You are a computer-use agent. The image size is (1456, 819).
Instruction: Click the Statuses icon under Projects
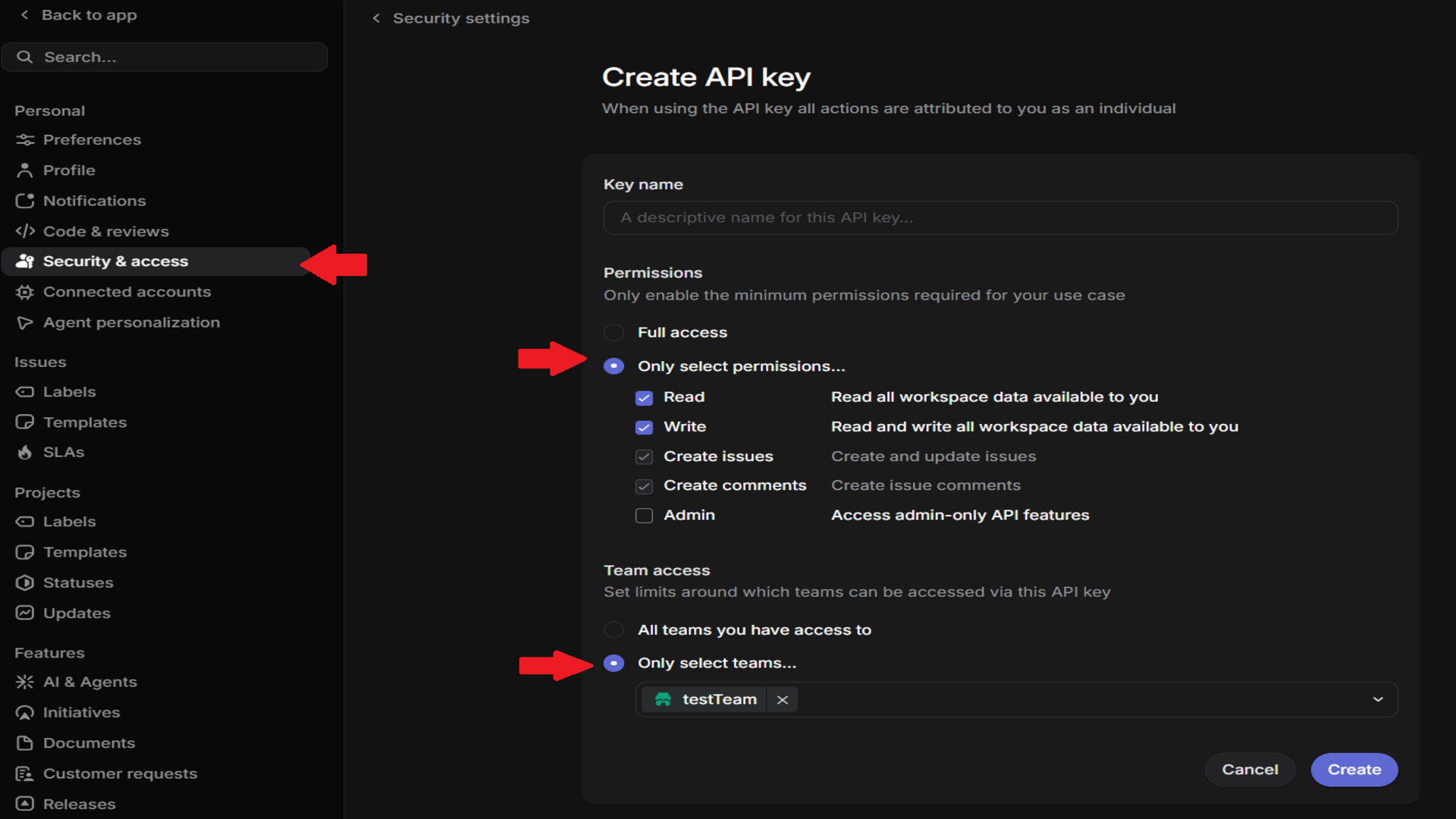[25, 582]
